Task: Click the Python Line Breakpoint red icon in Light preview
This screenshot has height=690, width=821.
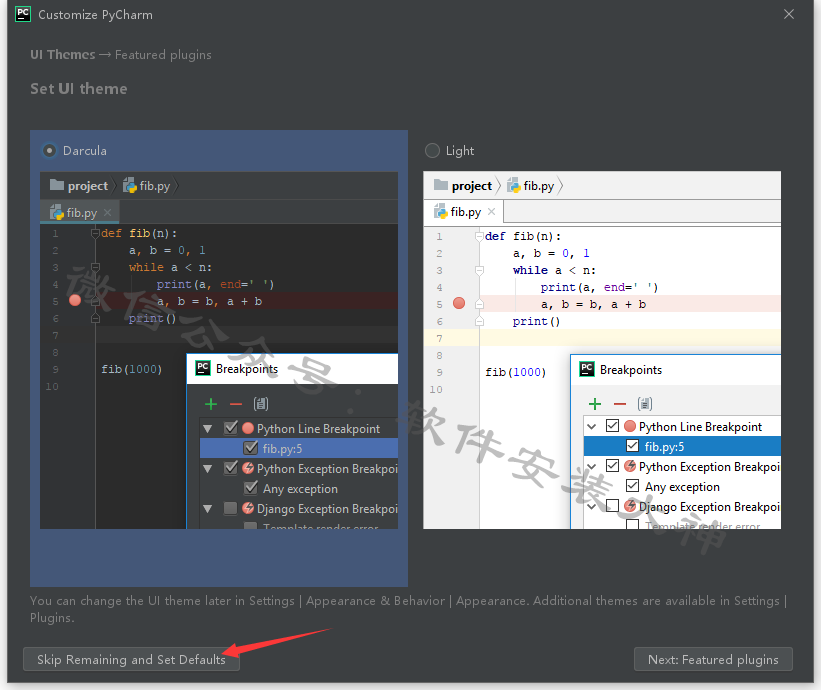Action: 630,426
